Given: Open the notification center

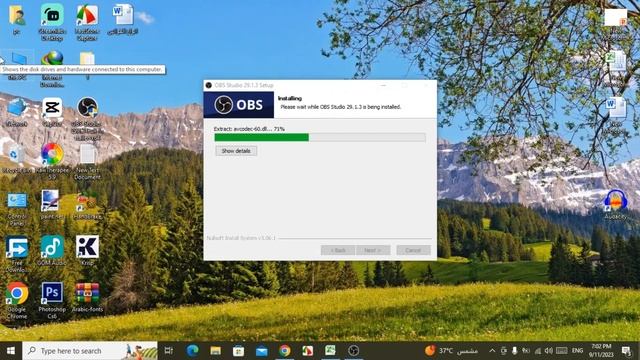Looking at the screenshot, I should click(627, 351).
